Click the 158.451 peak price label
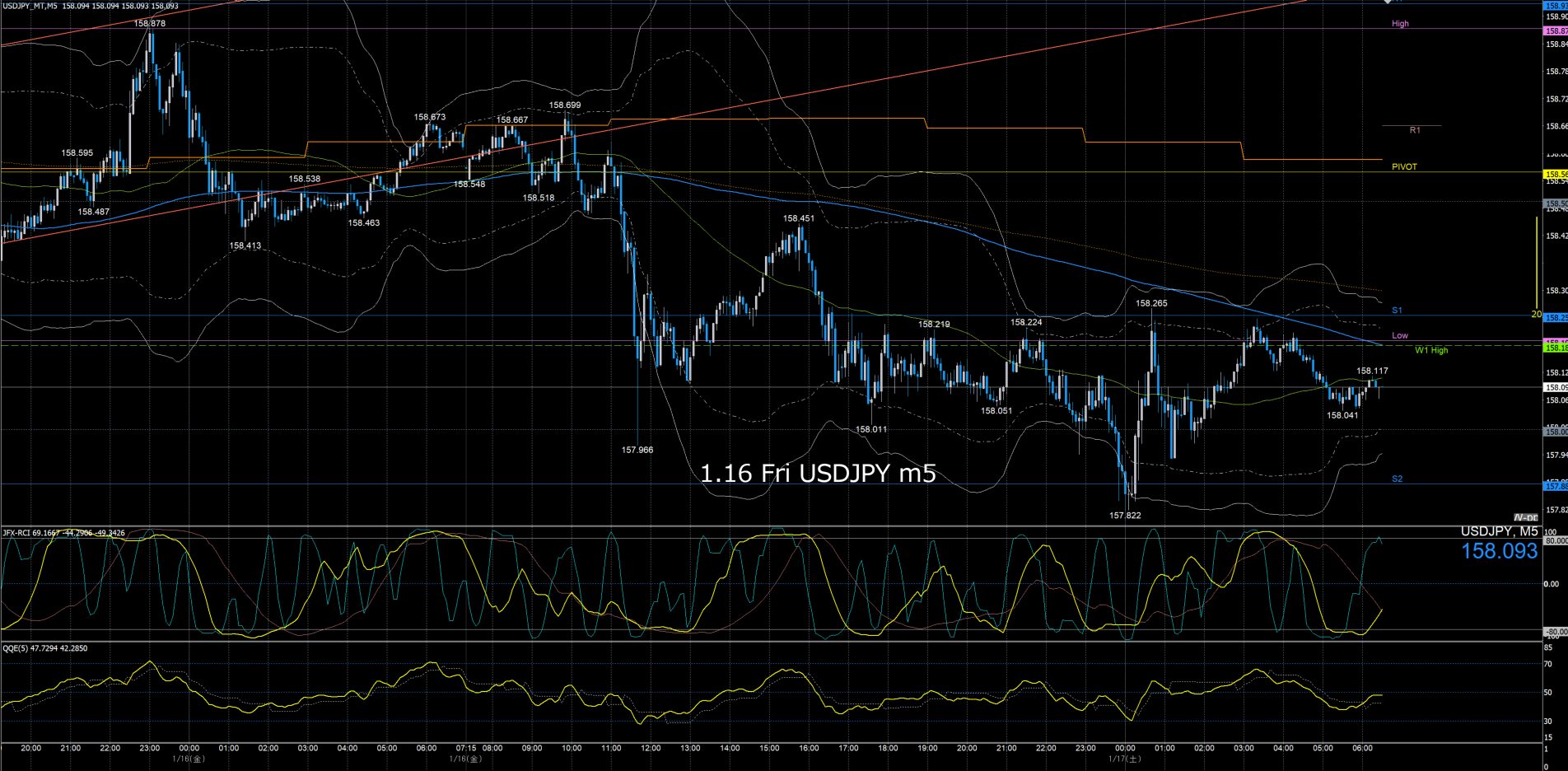The width and height of the screenshot is (1568, 771). (798, 219)
